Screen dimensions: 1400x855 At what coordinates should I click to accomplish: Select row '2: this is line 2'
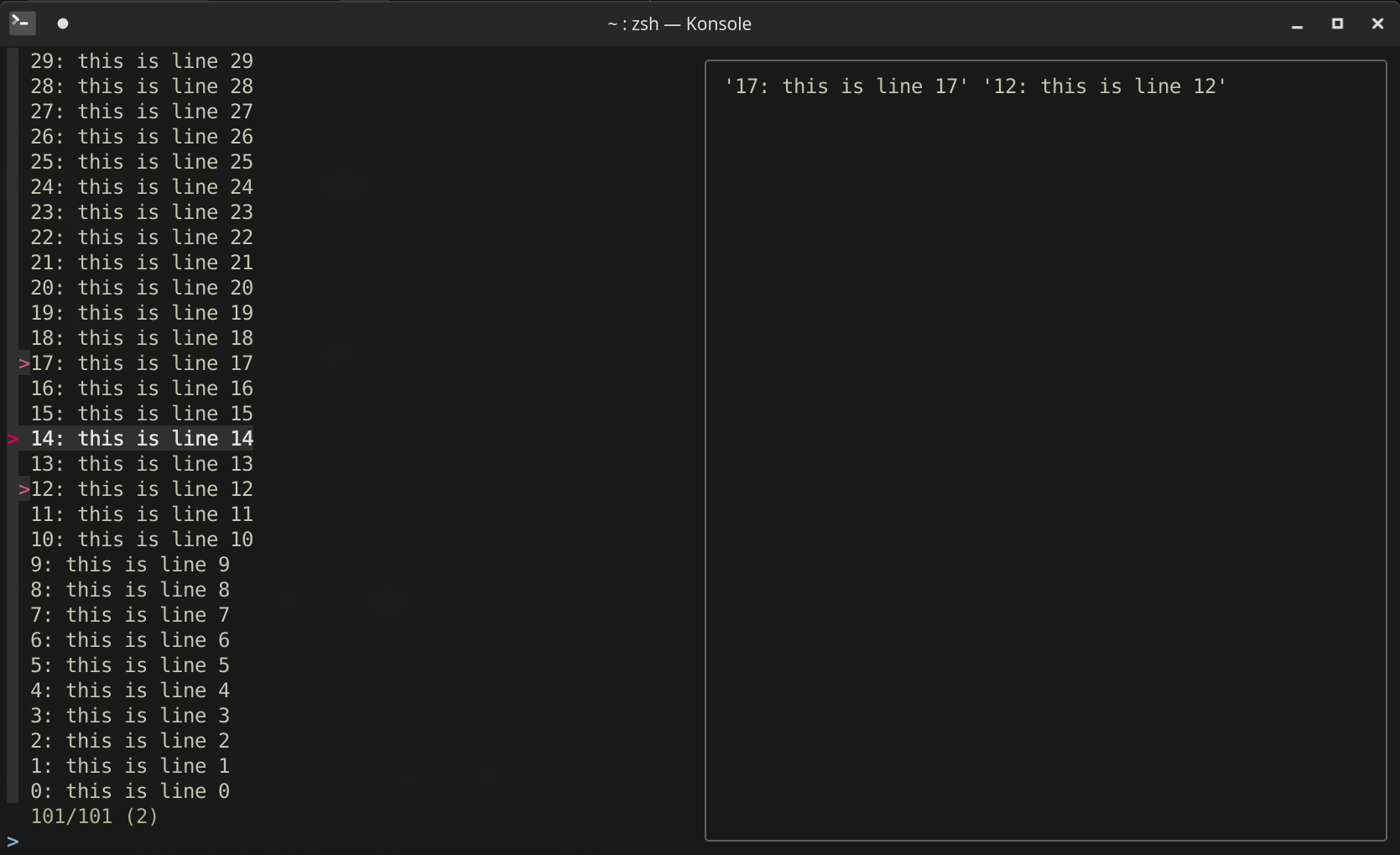(130, 741)
